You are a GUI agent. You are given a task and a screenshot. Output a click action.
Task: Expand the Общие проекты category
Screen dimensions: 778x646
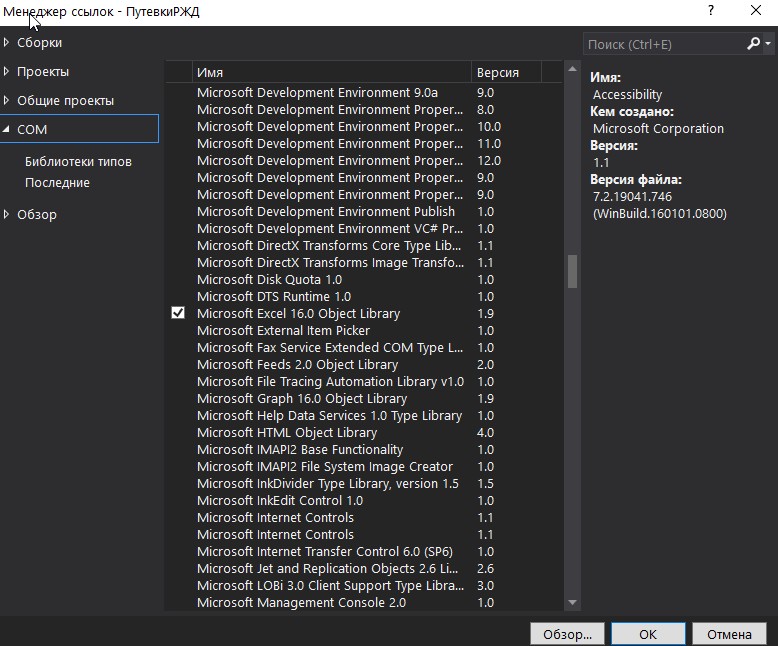[7, 101]
